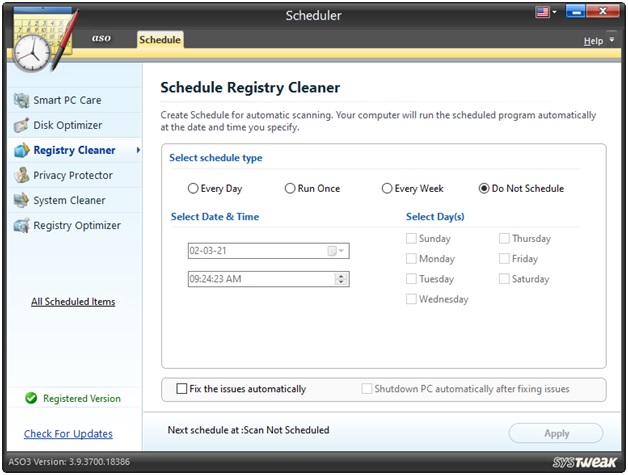Click the Select Date & Time label
Viewport: 628px width, 475px height.
215,217
